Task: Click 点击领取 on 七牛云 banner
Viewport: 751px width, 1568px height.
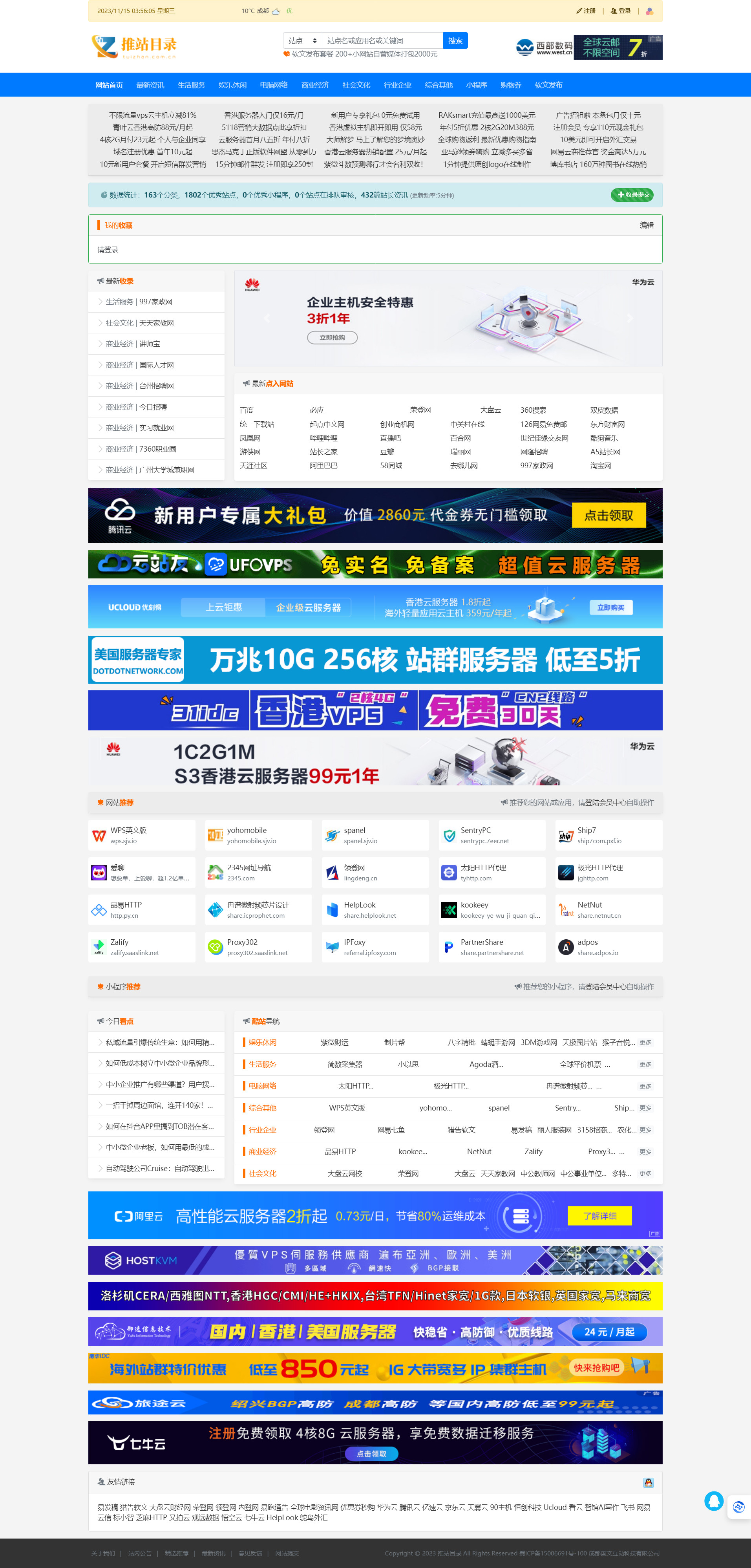Action: point(371,1454)
